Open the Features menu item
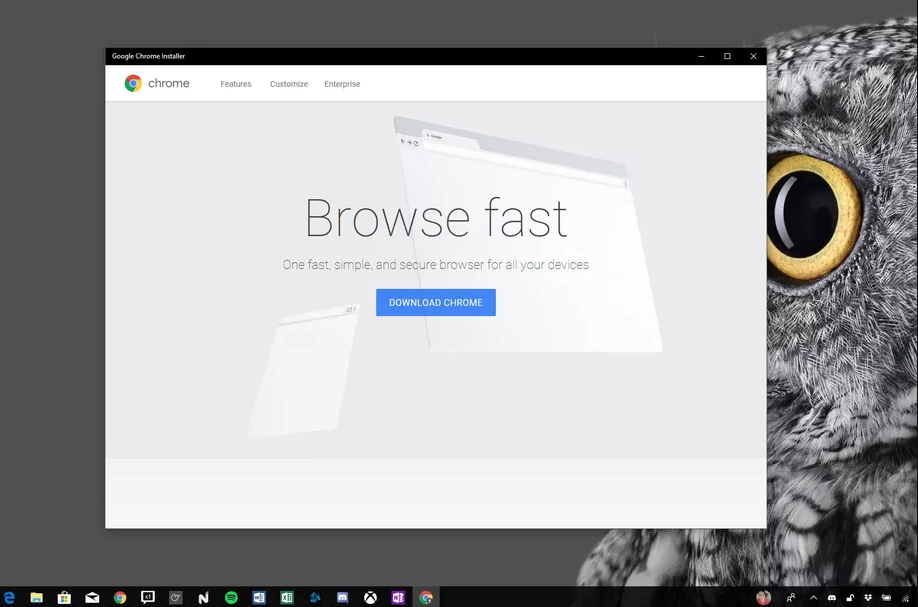918x607 pixels. pos(236,84)
